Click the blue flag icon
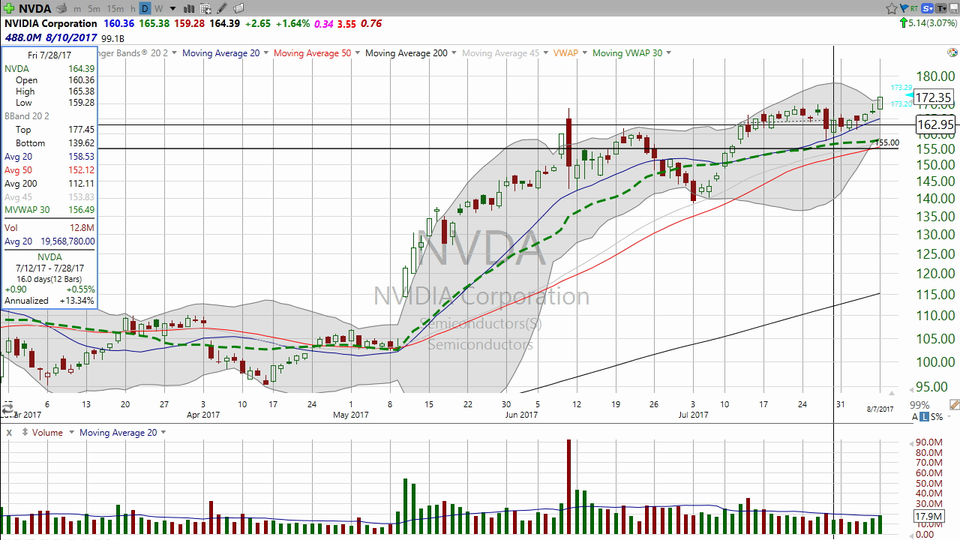The width and height of the screenshot is (960, 540). point(904,9)
